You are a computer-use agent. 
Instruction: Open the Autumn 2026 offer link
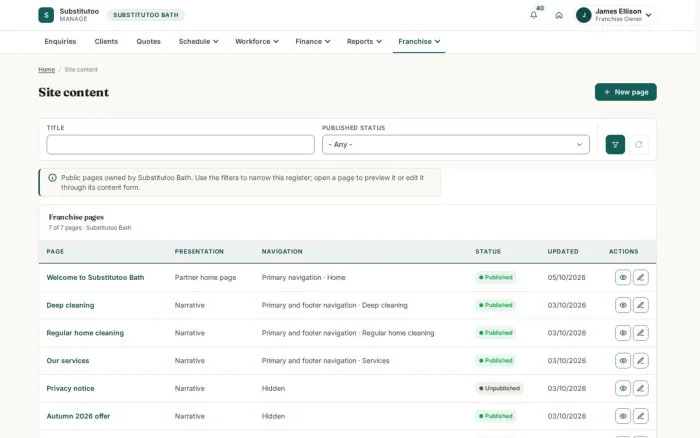click(78, 416)
